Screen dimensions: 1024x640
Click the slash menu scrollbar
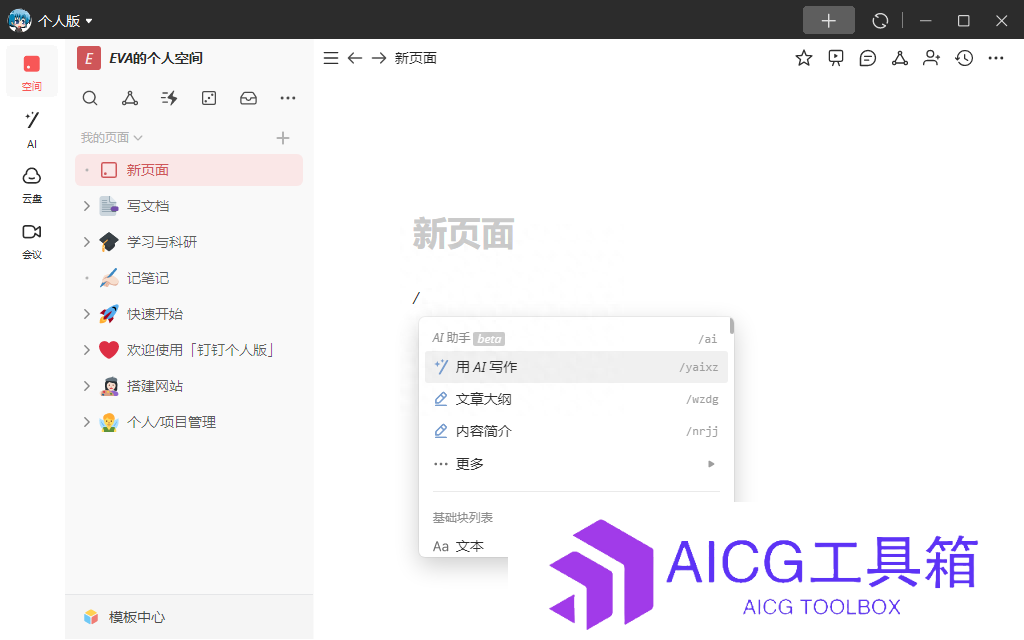[731, 326]
